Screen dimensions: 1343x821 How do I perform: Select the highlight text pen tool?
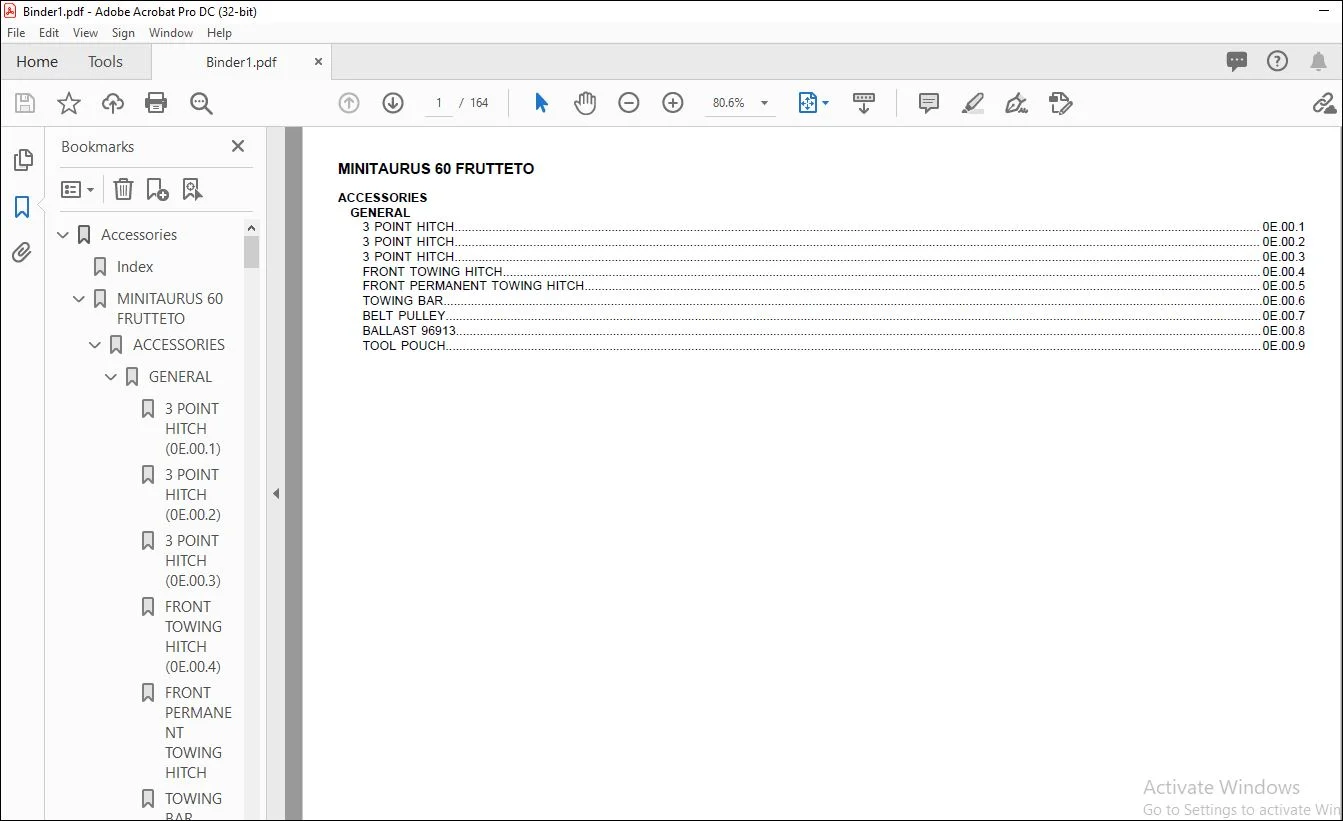click(973, 103)
